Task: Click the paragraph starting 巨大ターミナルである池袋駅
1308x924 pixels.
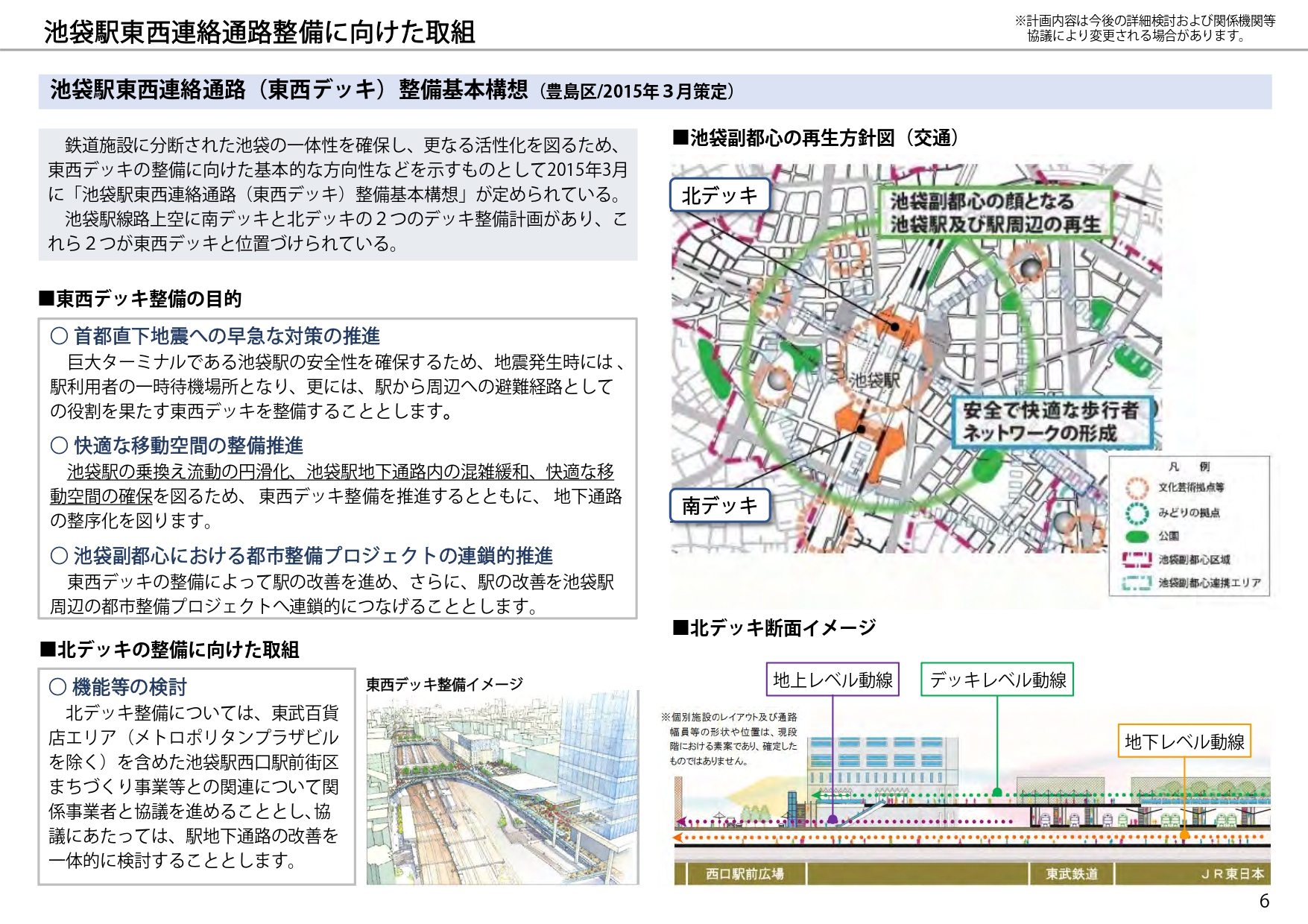Action: click(338, 387)
